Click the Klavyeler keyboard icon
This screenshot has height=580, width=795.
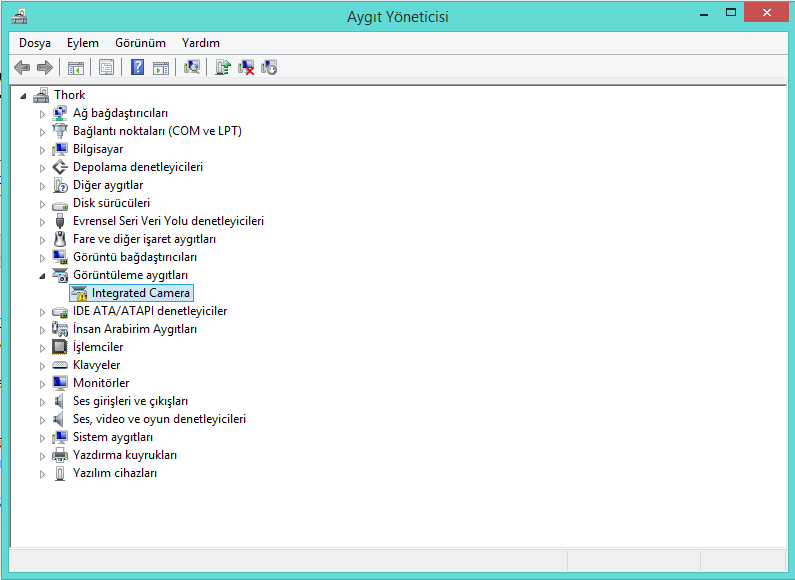point(60,365)
